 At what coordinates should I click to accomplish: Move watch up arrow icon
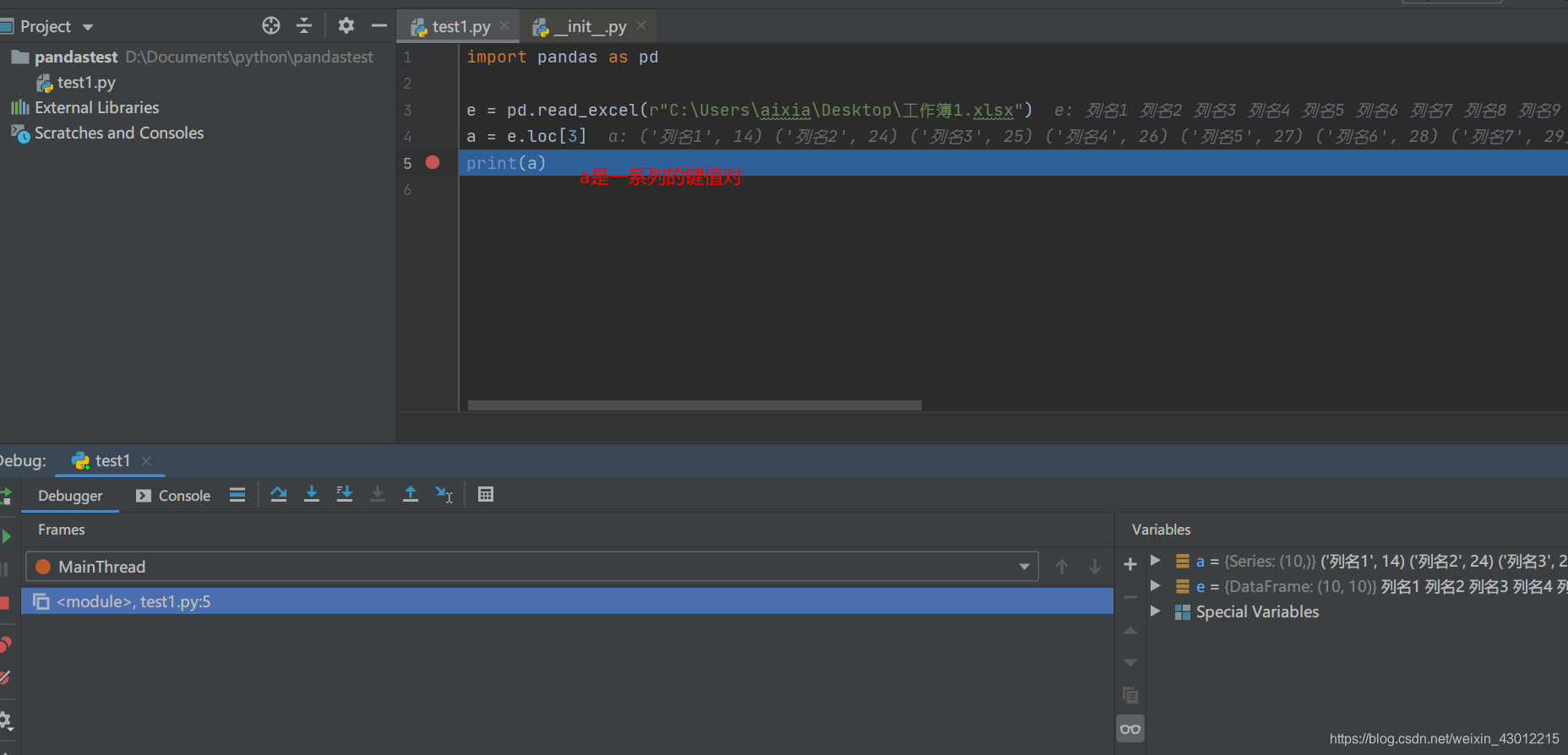pos(1130,630)
